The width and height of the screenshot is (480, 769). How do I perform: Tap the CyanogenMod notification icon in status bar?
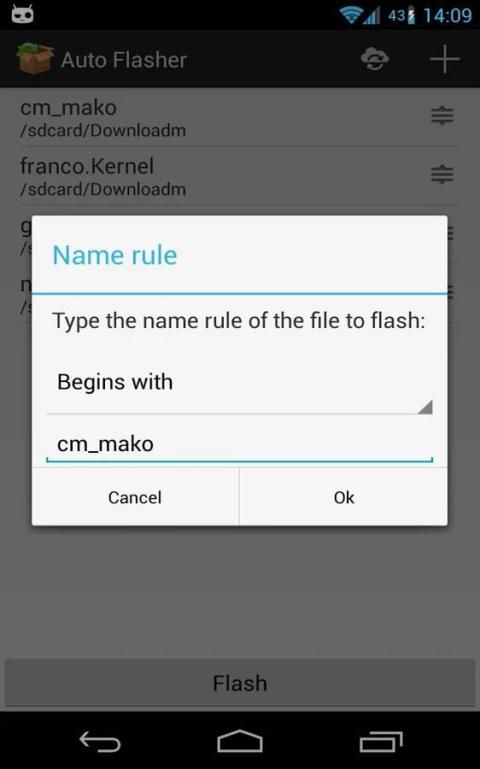(23, 15)
